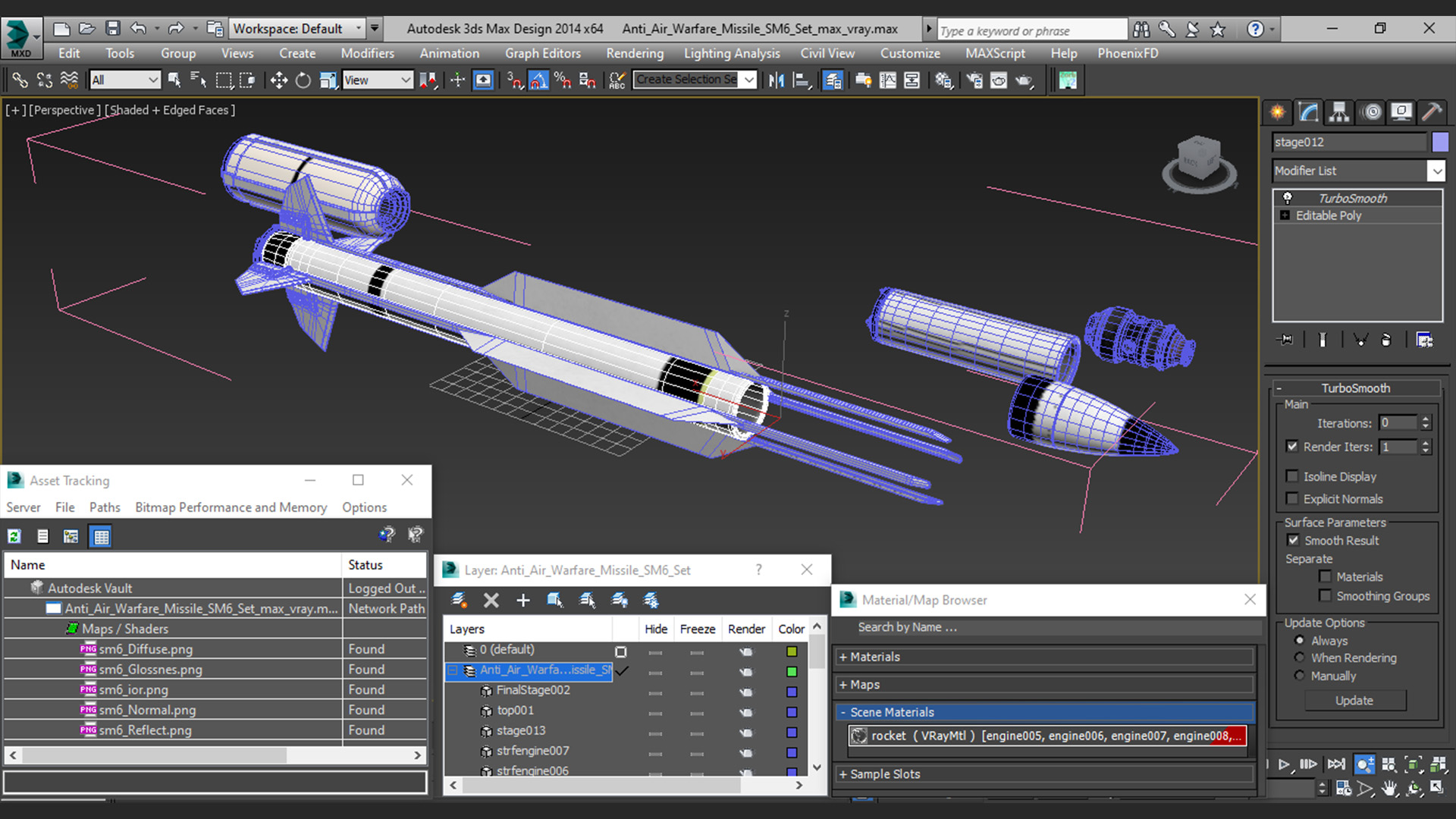Screen dimensions: 1456x819
Task: Click the Update button
Action: [1354, 700]
